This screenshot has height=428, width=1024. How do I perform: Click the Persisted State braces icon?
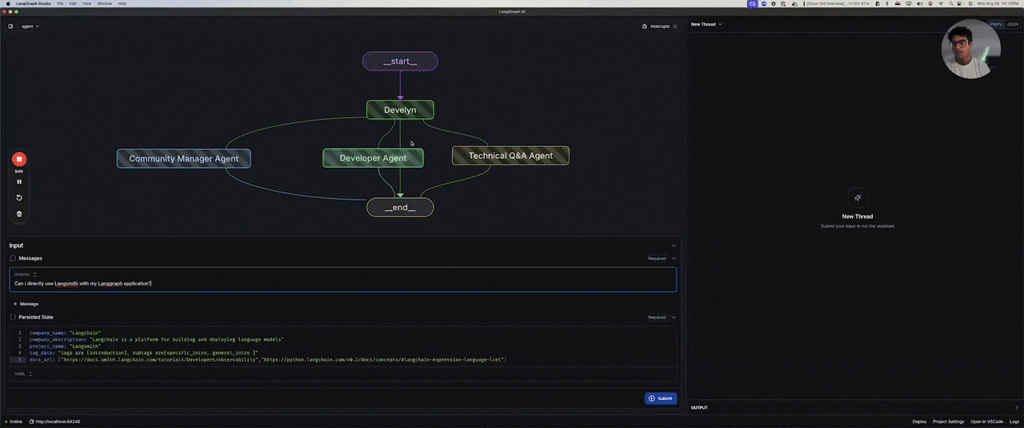(x=13, y=317)
